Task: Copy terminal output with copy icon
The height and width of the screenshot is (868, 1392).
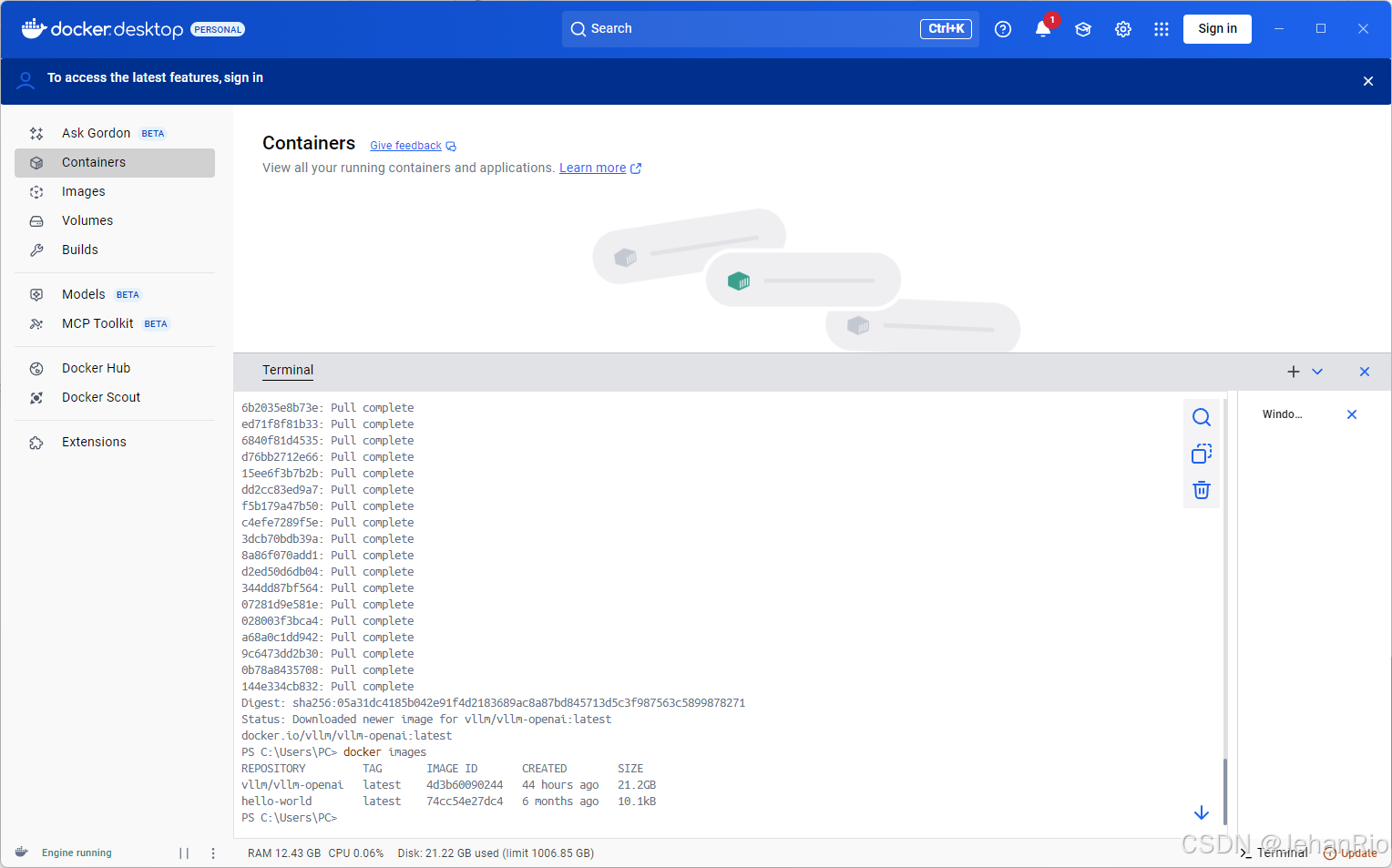Action: pos(1202,454)
